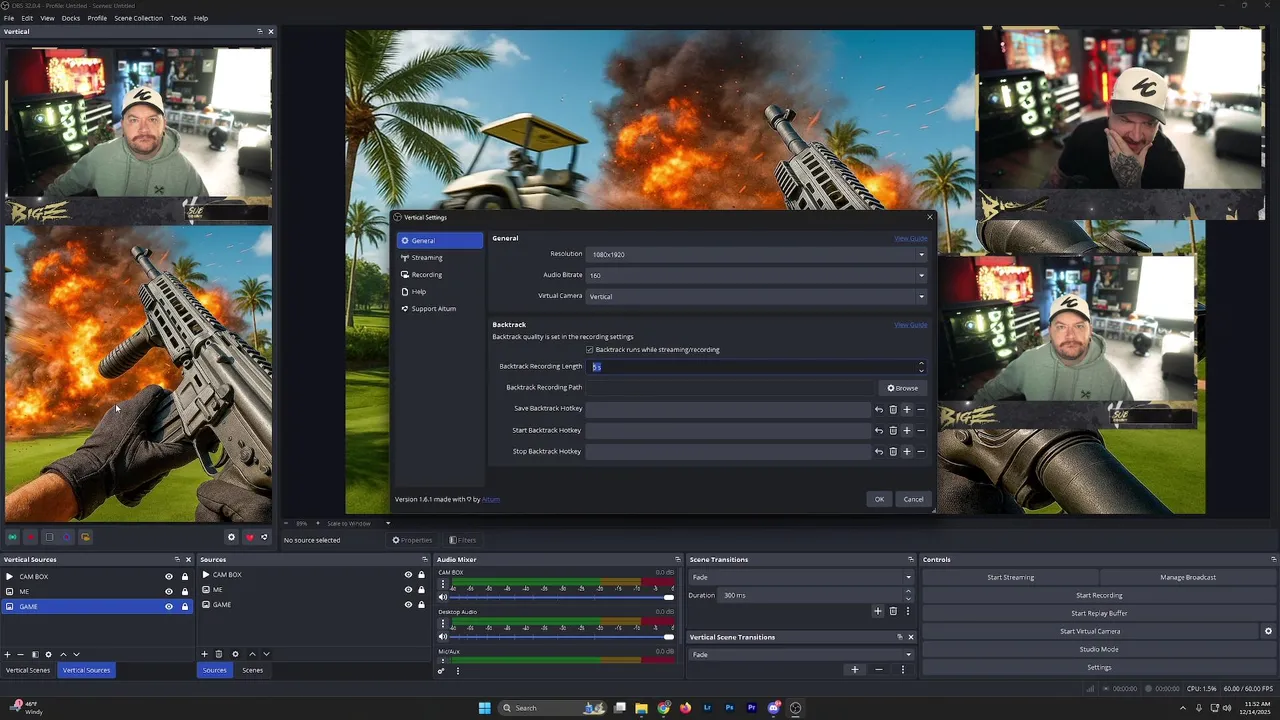Viewport: 1280px width, 720px height.
Task: Adjust the CAM BOX volume slider
Action: (x=562, y=597)
